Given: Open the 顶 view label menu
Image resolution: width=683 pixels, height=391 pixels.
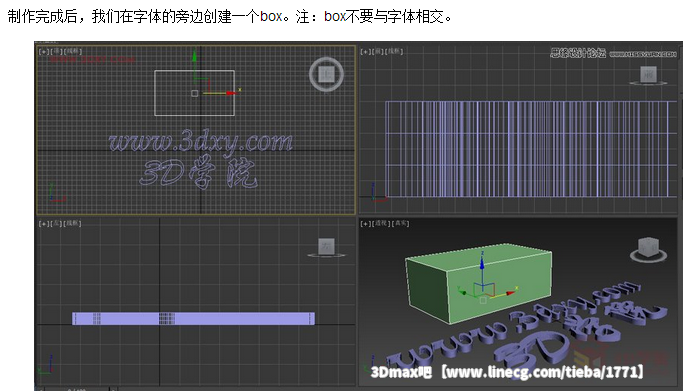Looking at the screenshot, I should tap(56, 51).
